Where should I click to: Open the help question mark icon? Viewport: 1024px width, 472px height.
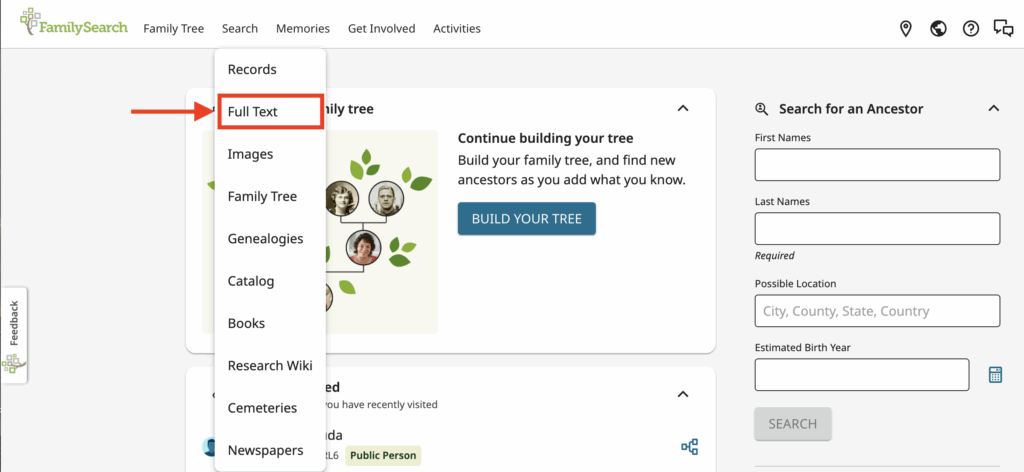coord(970,29)
